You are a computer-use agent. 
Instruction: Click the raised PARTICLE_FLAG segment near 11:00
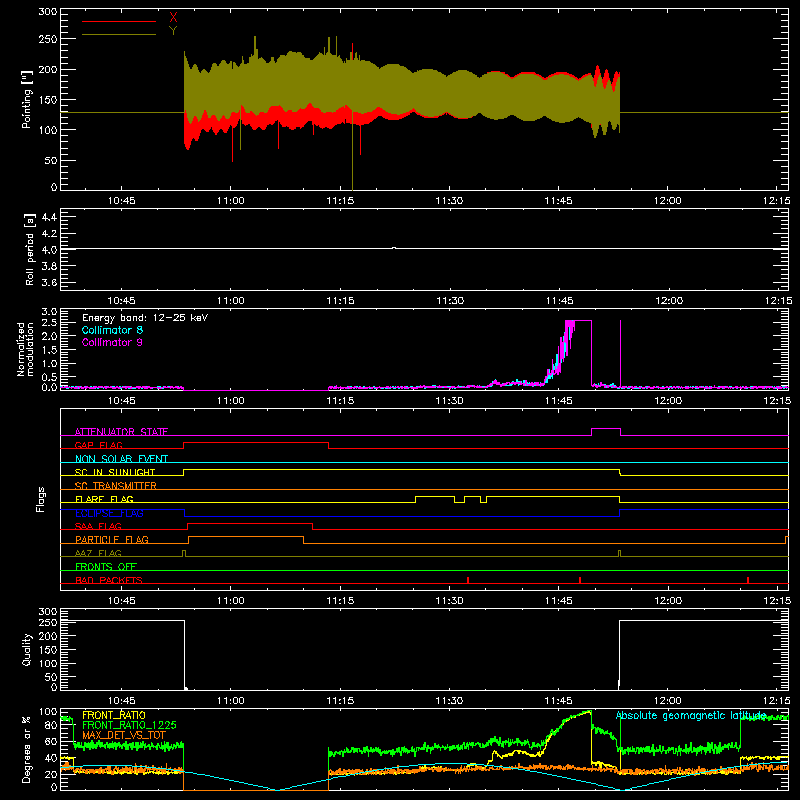coord(246,537)
